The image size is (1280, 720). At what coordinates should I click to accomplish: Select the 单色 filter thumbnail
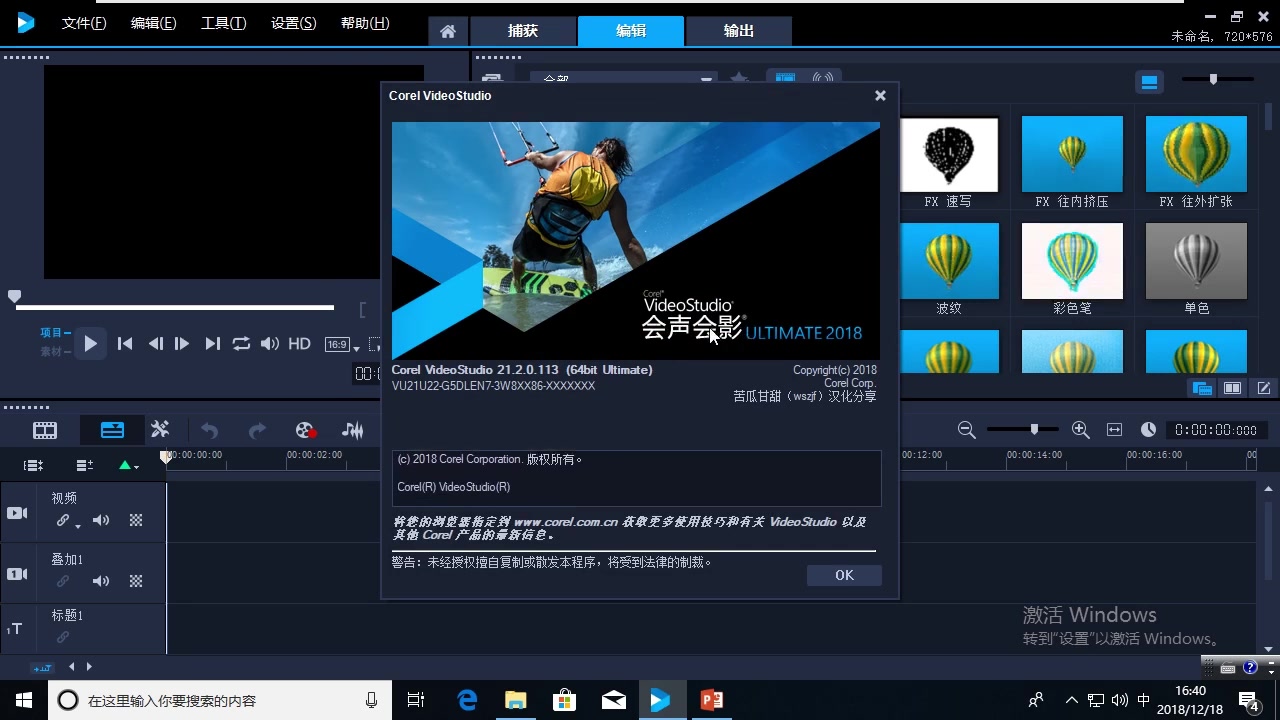click(x=1196, y=261)
